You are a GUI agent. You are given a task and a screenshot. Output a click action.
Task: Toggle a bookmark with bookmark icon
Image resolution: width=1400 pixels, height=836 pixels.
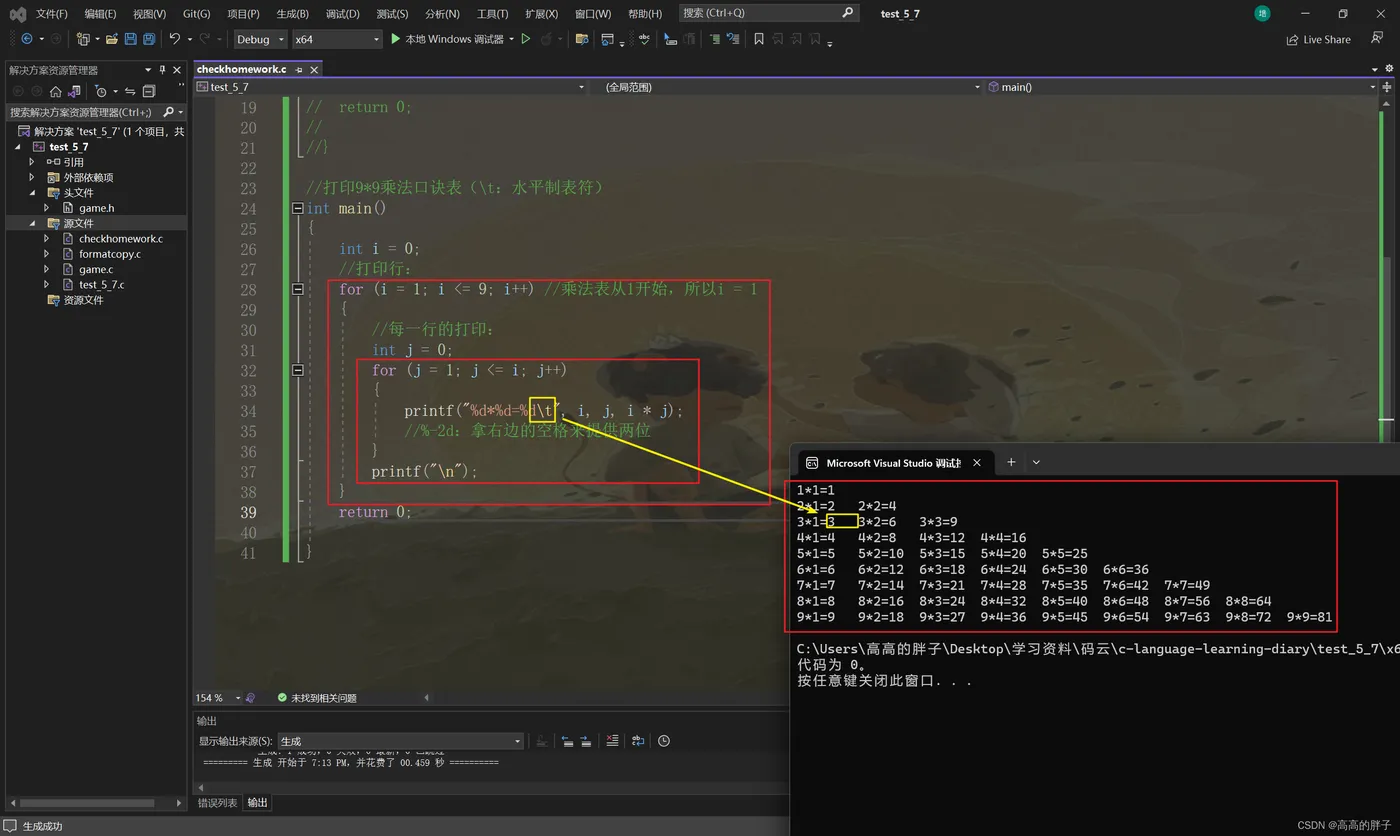(x=759, y=39)
